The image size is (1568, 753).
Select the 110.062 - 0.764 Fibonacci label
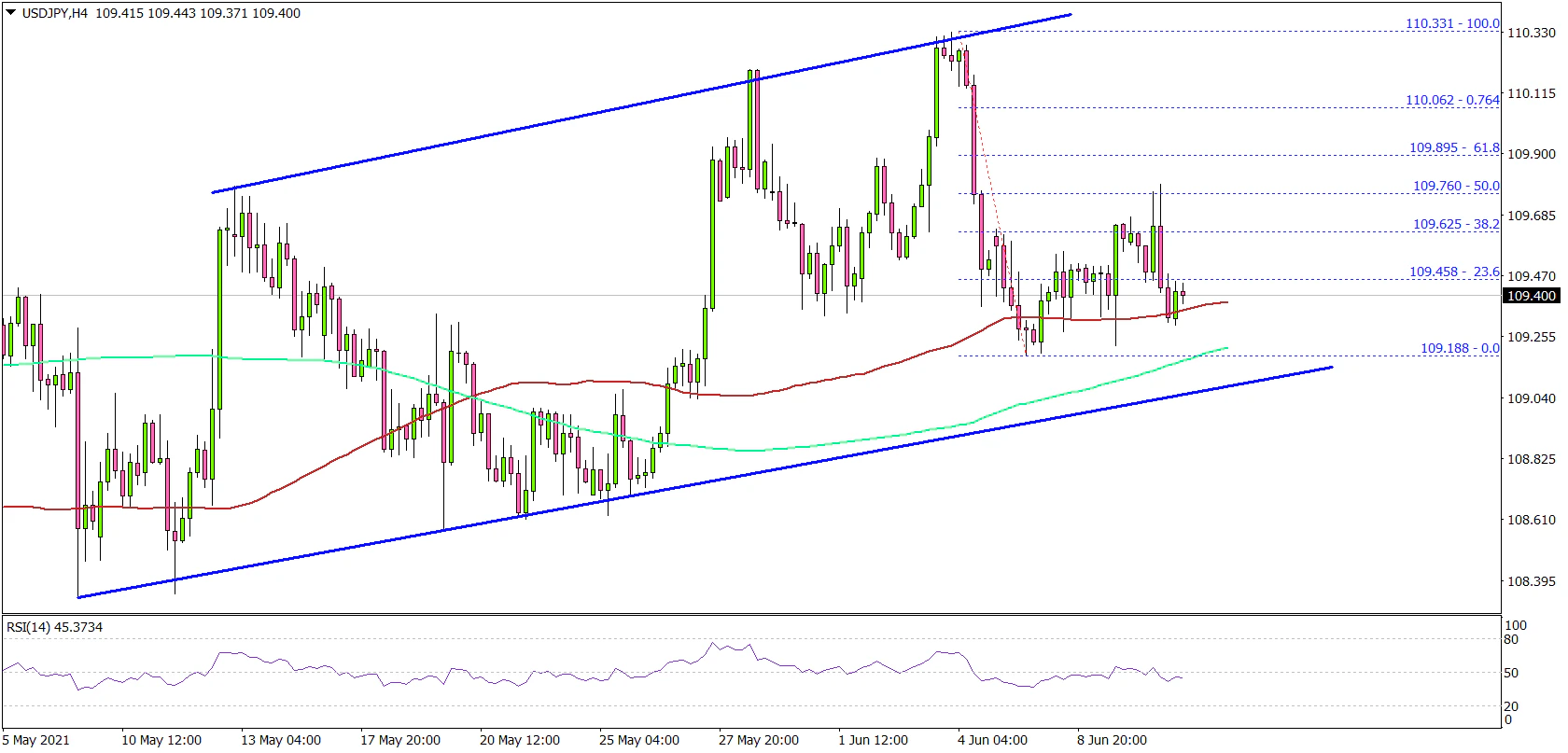point(1452,100)
